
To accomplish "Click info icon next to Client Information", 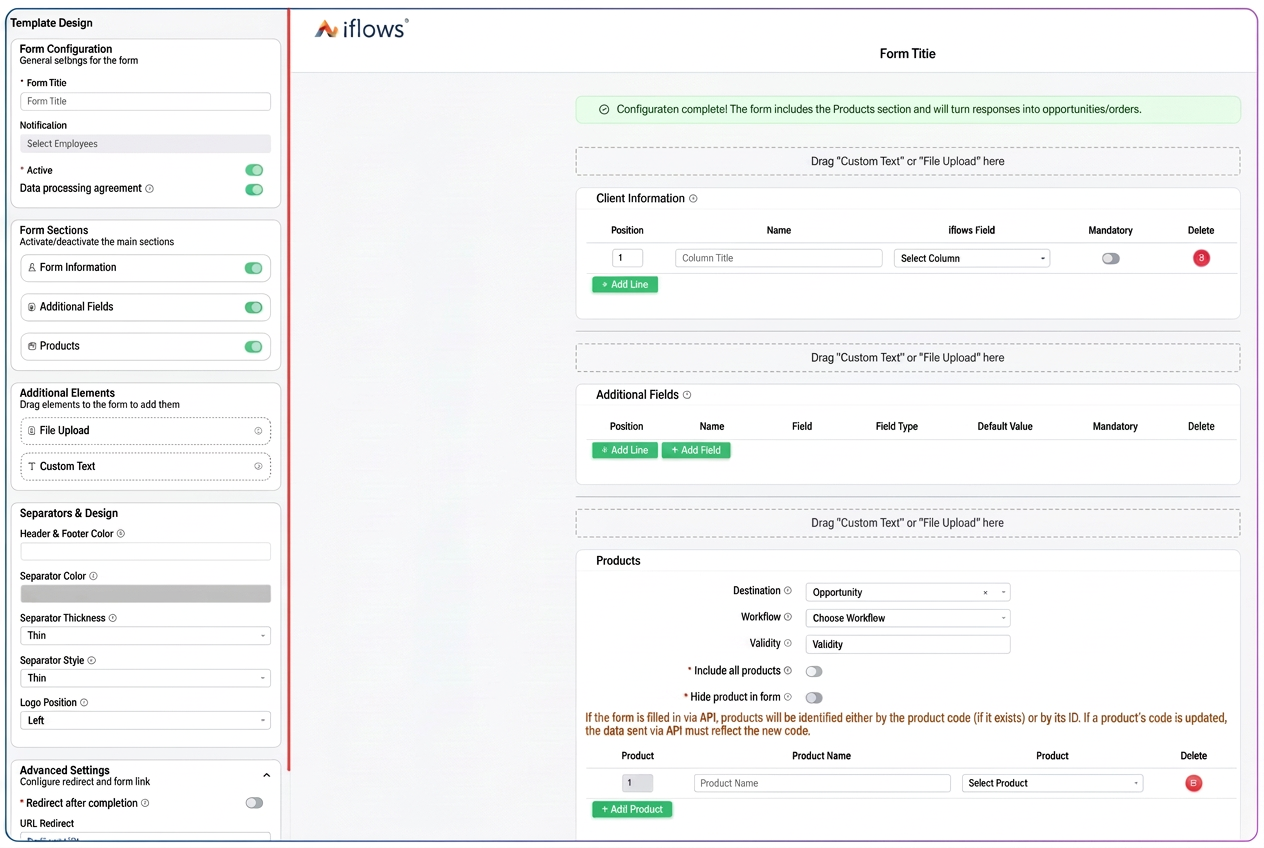I will coord(693,198).
